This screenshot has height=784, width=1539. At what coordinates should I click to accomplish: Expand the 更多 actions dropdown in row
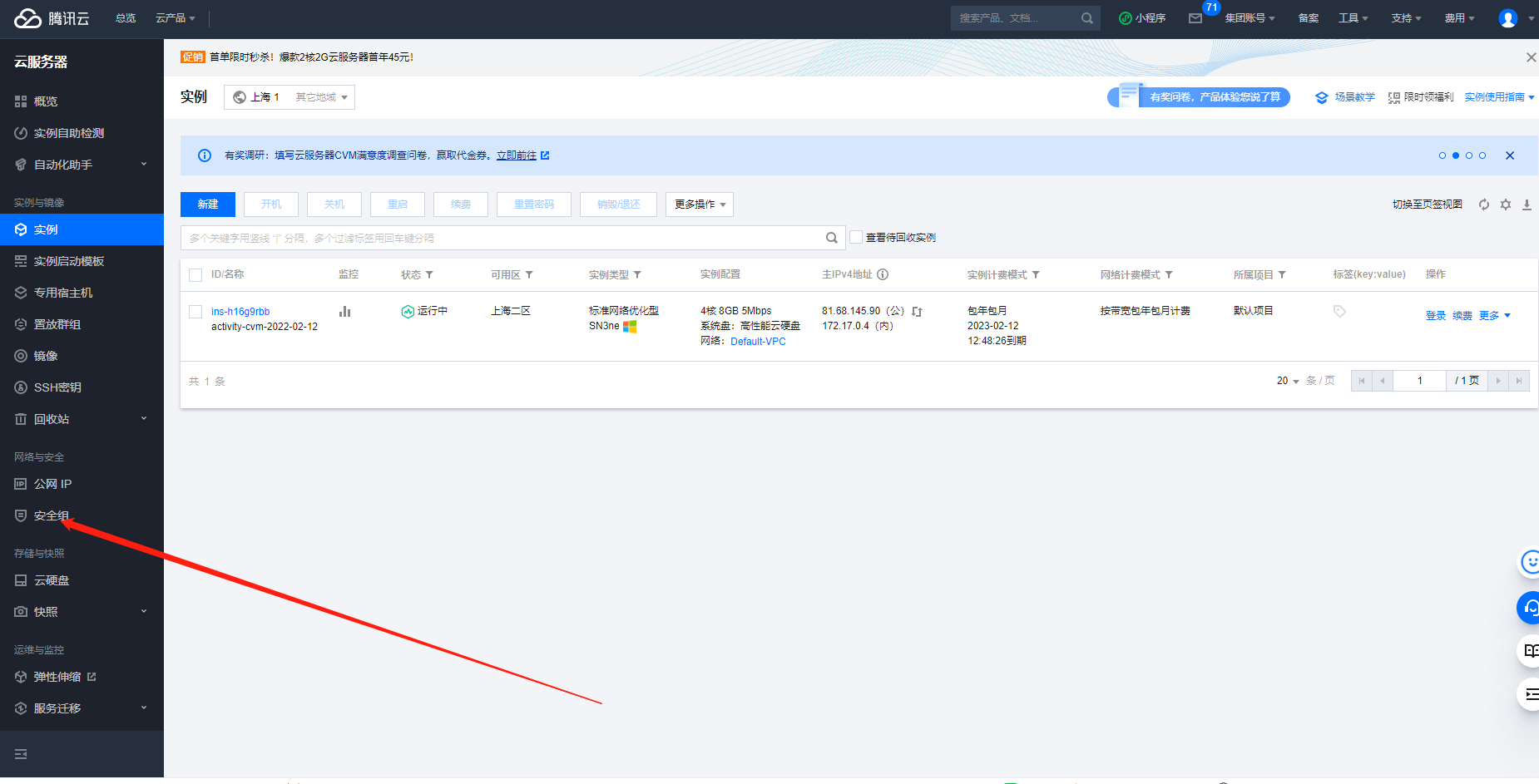click(1495, 316)
